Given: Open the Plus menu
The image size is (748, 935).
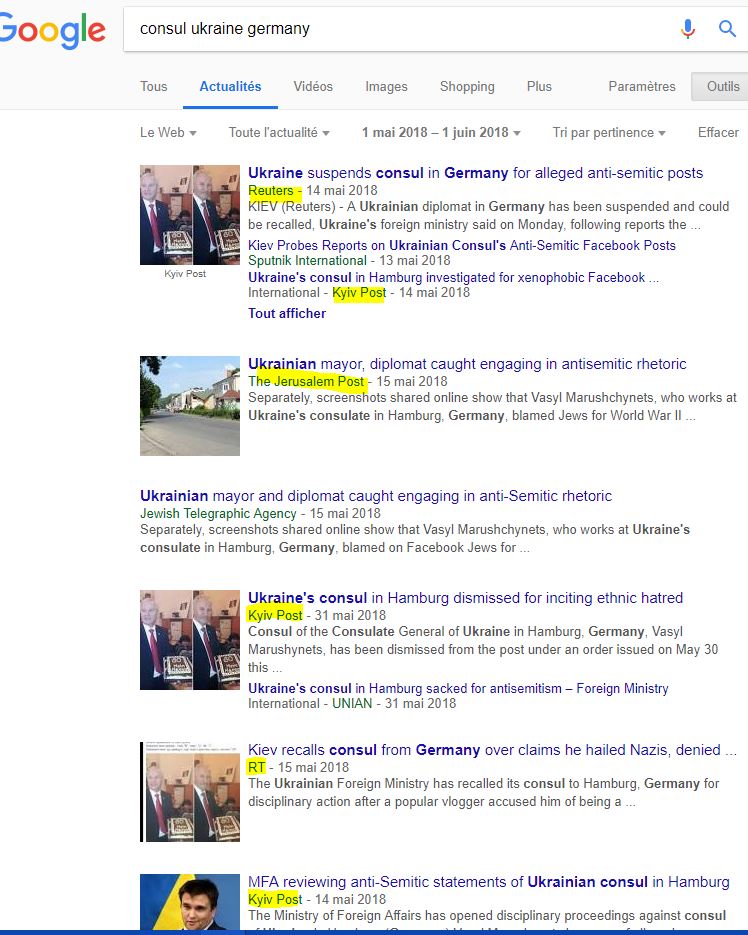Looking at the screenshot, I should pos(539,86).
